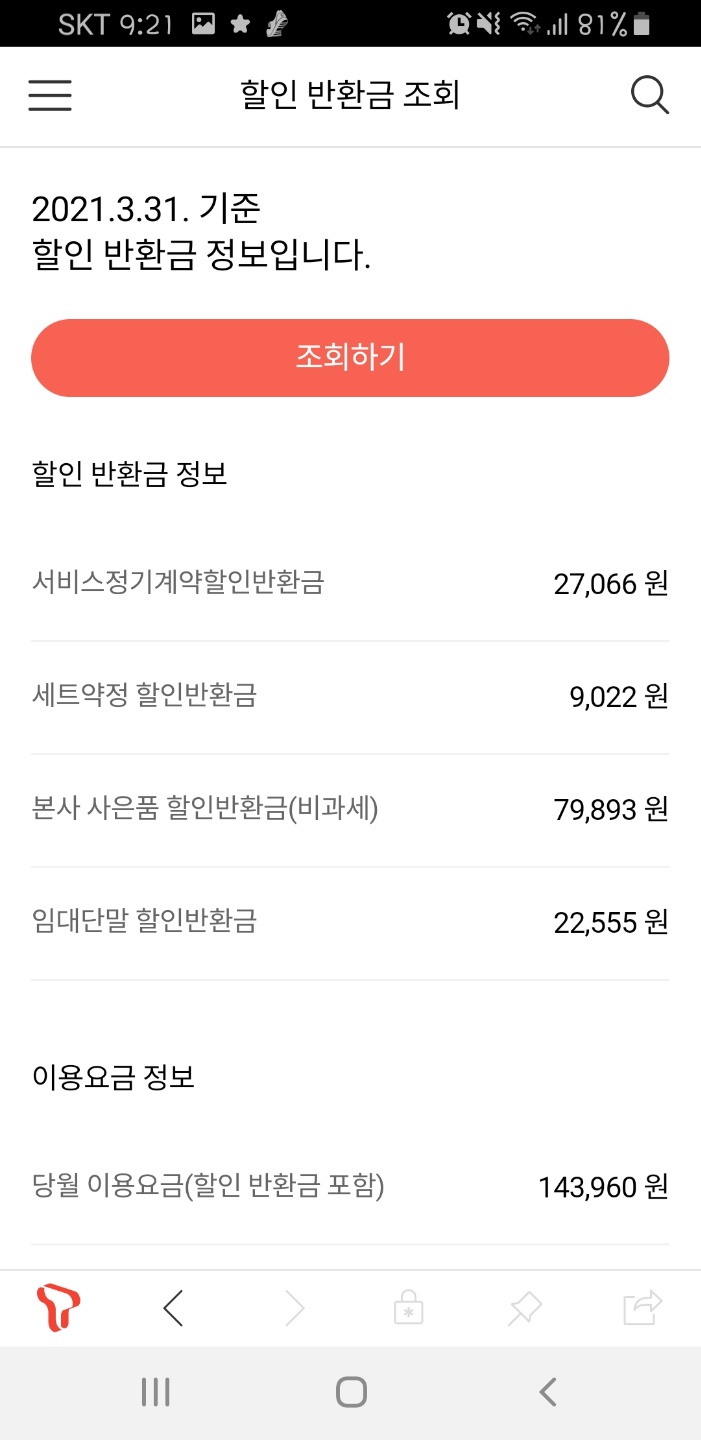The width and height of the screenshot is (701, 1440).
Task: Tap the search magnifier icon
Action: coord(650,96)
